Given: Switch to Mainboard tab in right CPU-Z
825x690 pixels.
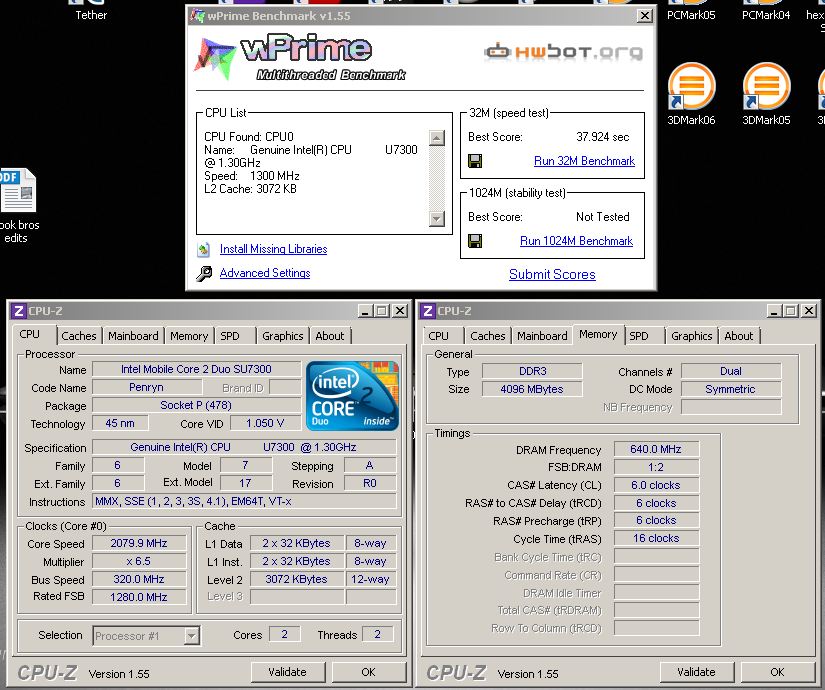Looking at the screenshot, I should click(542, 336).
